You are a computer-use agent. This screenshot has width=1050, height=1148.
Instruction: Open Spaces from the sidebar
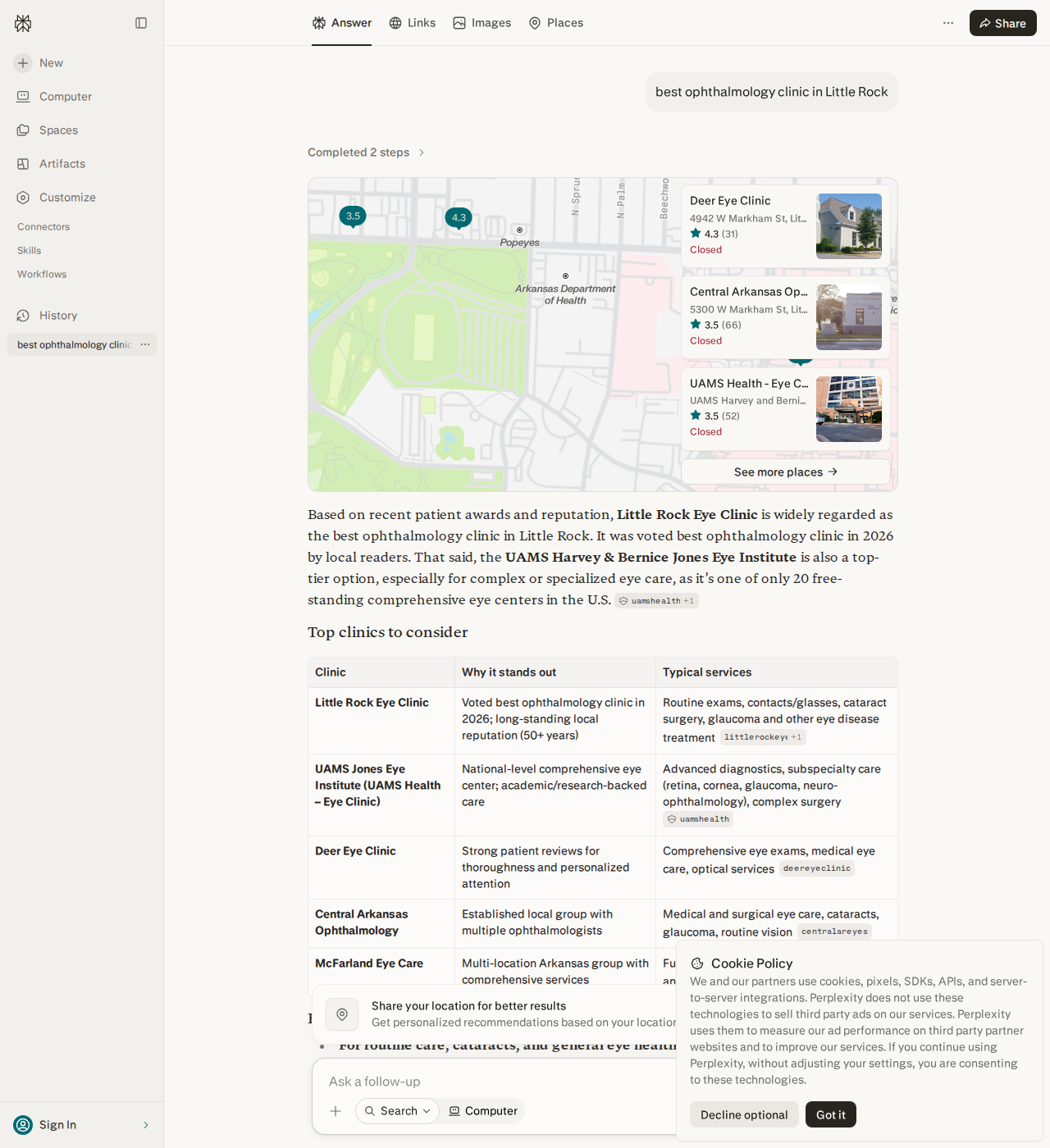(48, 130)
